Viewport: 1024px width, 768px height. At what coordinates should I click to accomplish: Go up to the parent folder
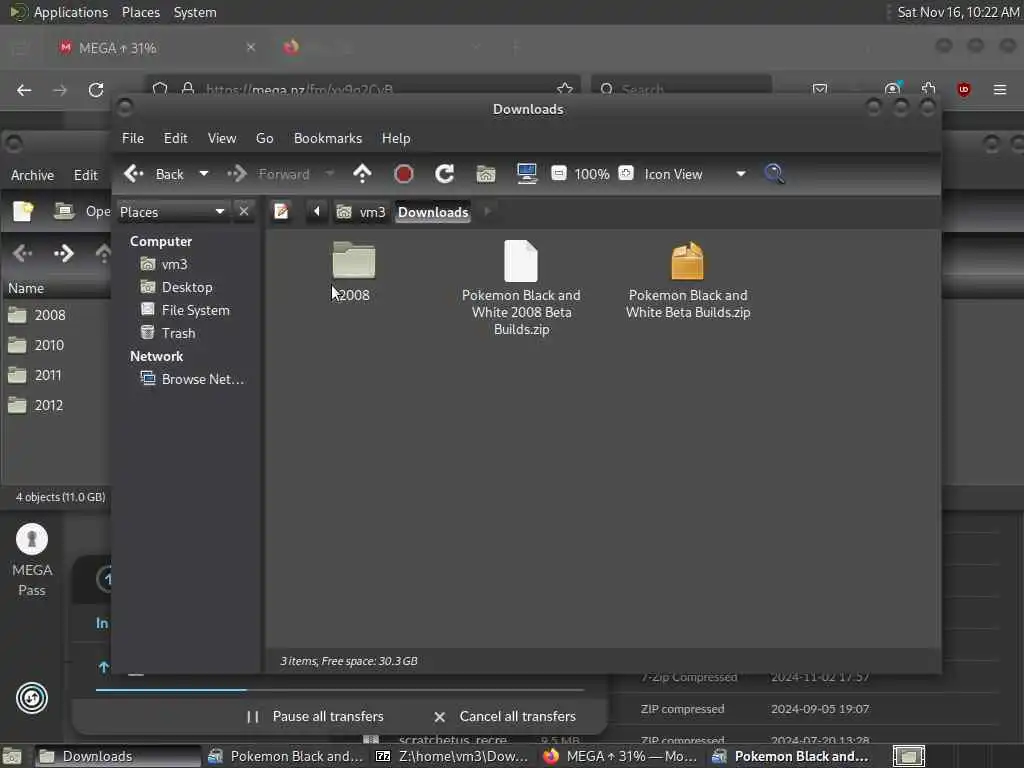coord(362,174)
